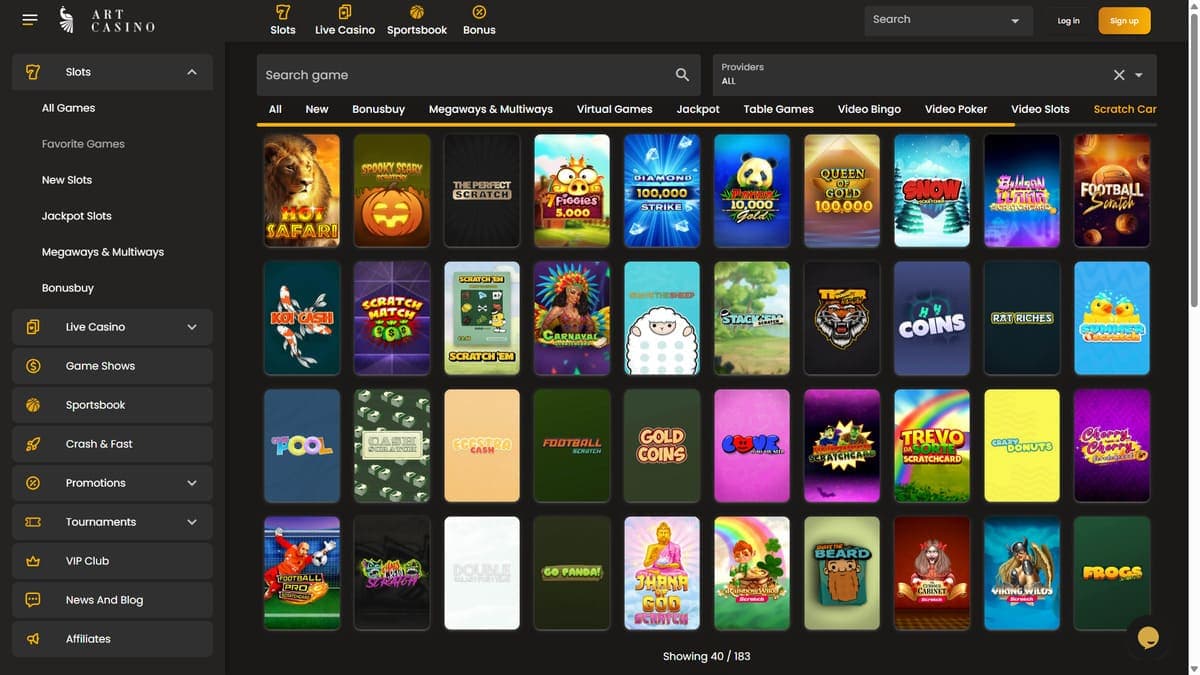Image resolution: width=1200 pixels, height=675 pixels.
Task: Open the hamburger menu icon
Action: click(x=29, y=20)
